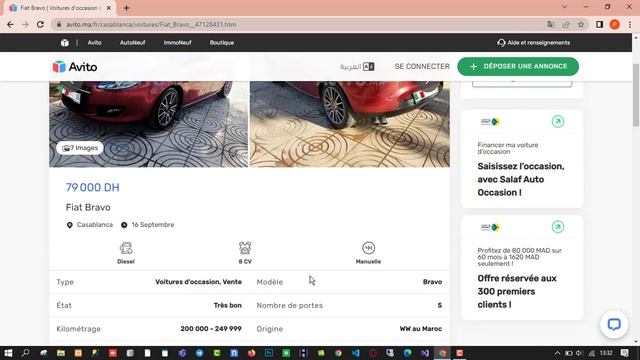640x360 pixels.
Task: Click the Manuelle gearbox icon
Action: [x=368, y=248]
